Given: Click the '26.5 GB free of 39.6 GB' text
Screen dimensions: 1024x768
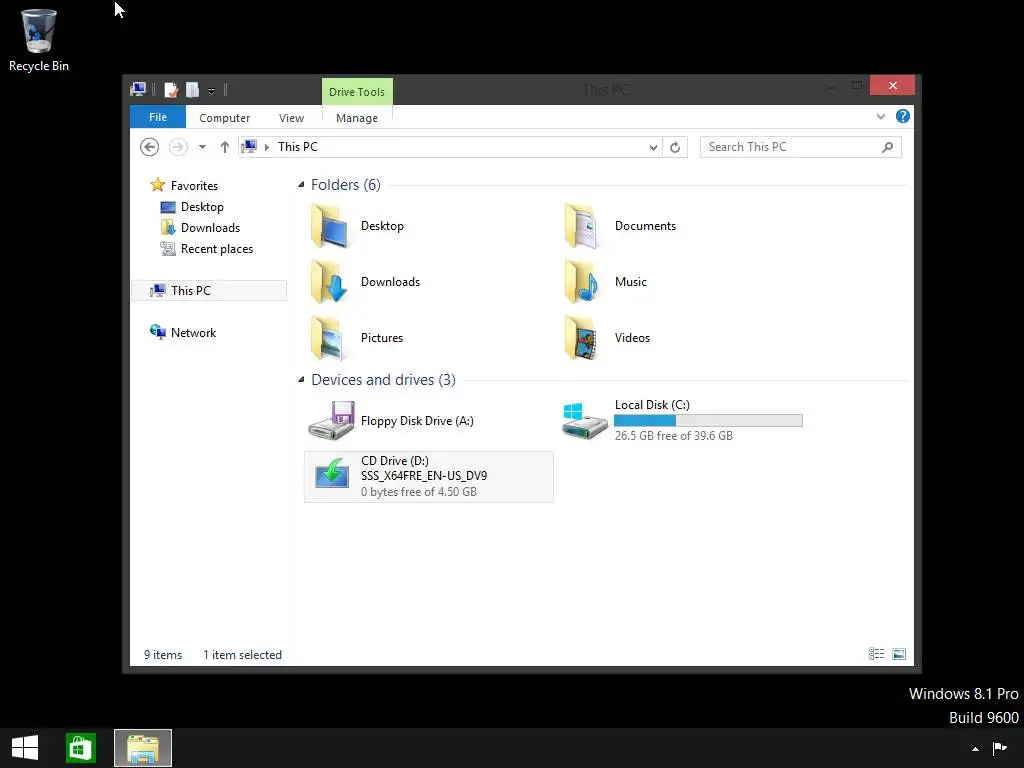Looking at the screenshot, I should pyautogui.click(x=673, y=436).
